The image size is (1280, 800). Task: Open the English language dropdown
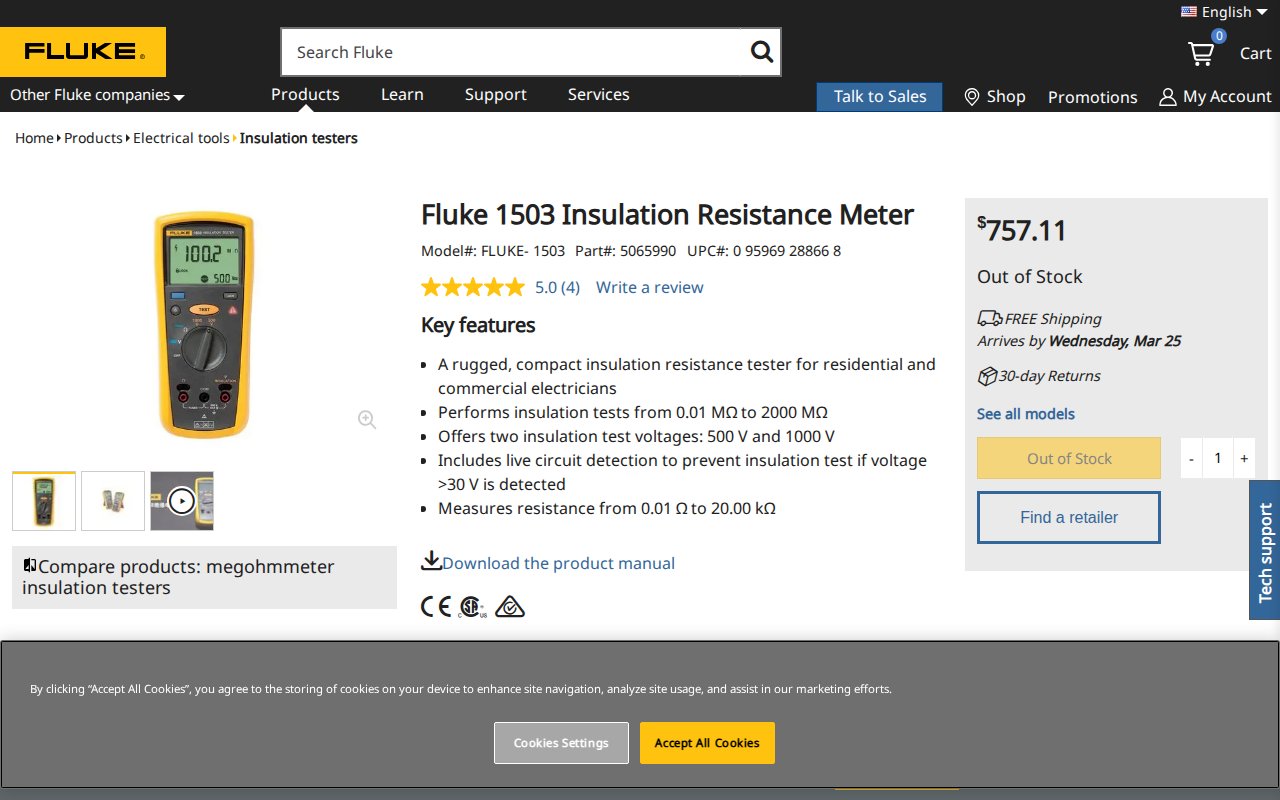click(x=1224, y=12)
